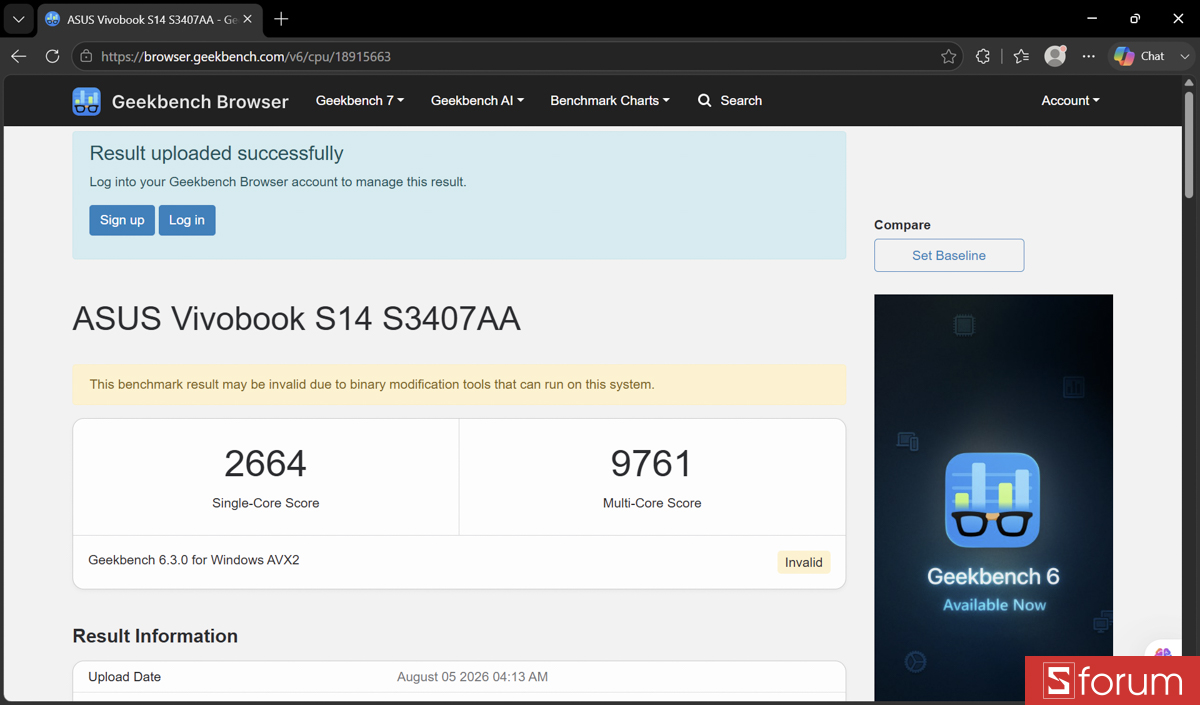Expand the Account dropdown menu

pos(1070,101)
